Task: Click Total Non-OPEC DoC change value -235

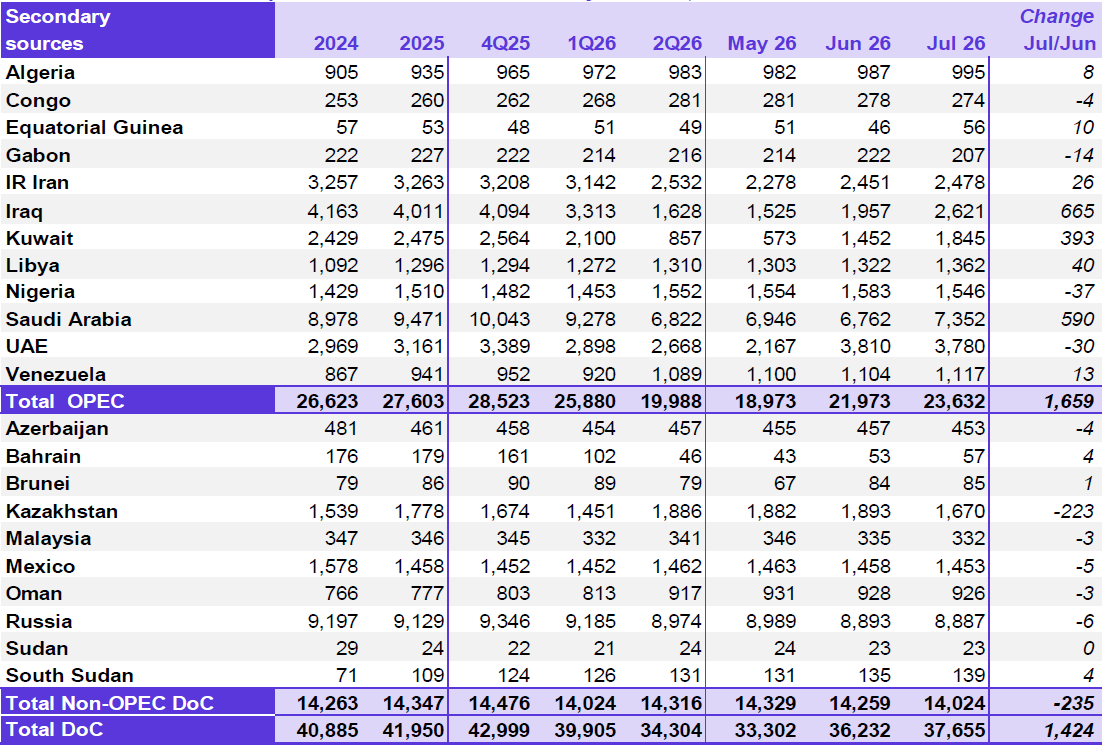Action: click(x=1074, y=703)
